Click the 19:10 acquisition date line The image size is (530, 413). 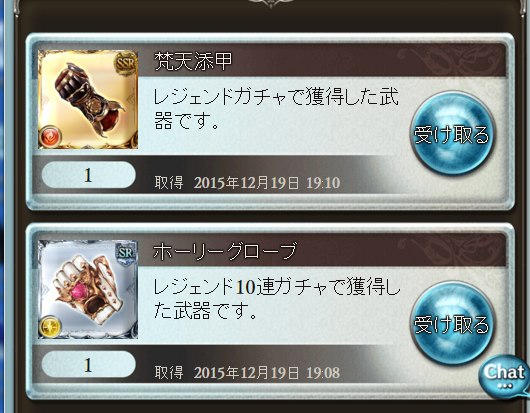(x=247, y=183)
